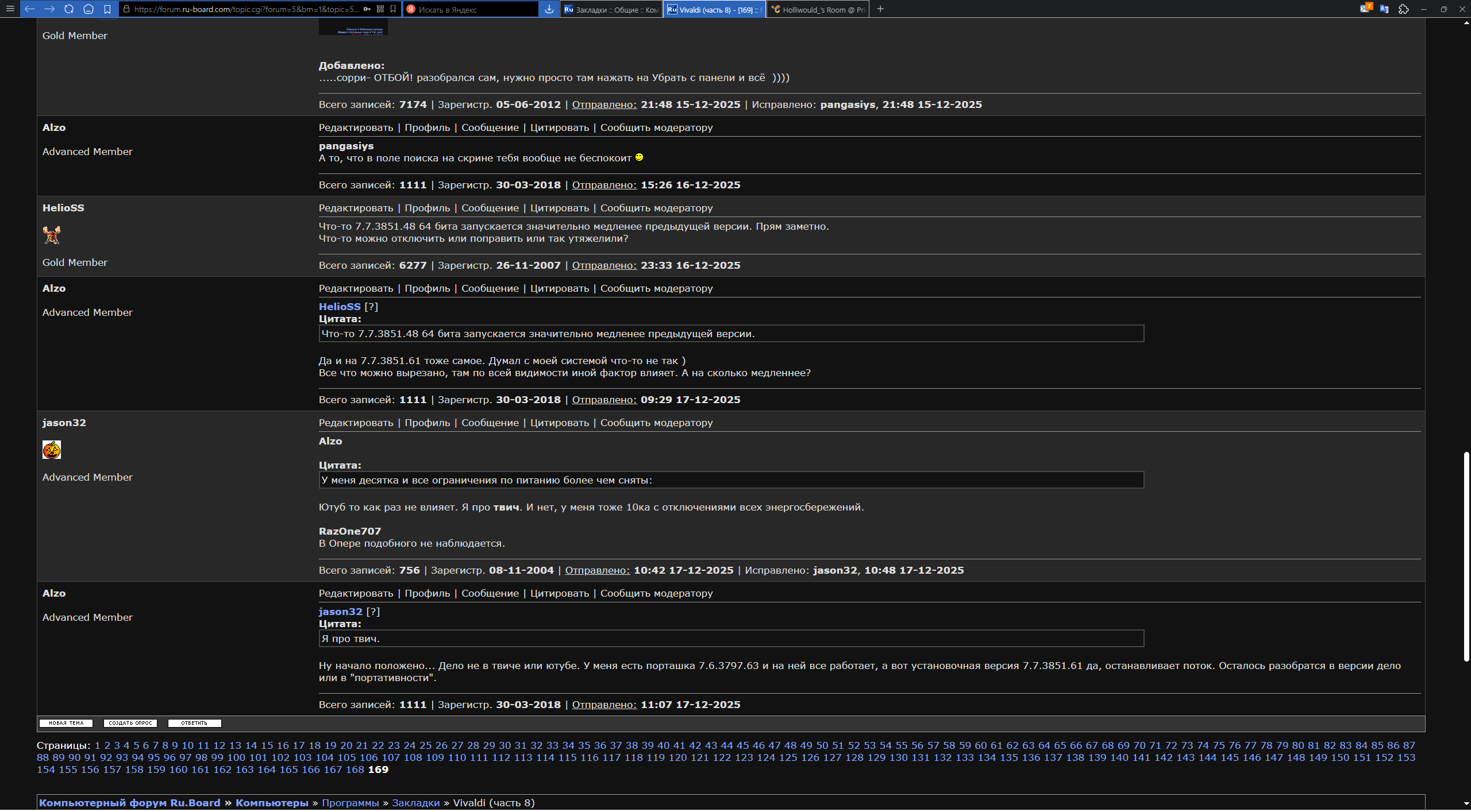
Task: Open the downloads panel icon
Action: tap(549, 9)
